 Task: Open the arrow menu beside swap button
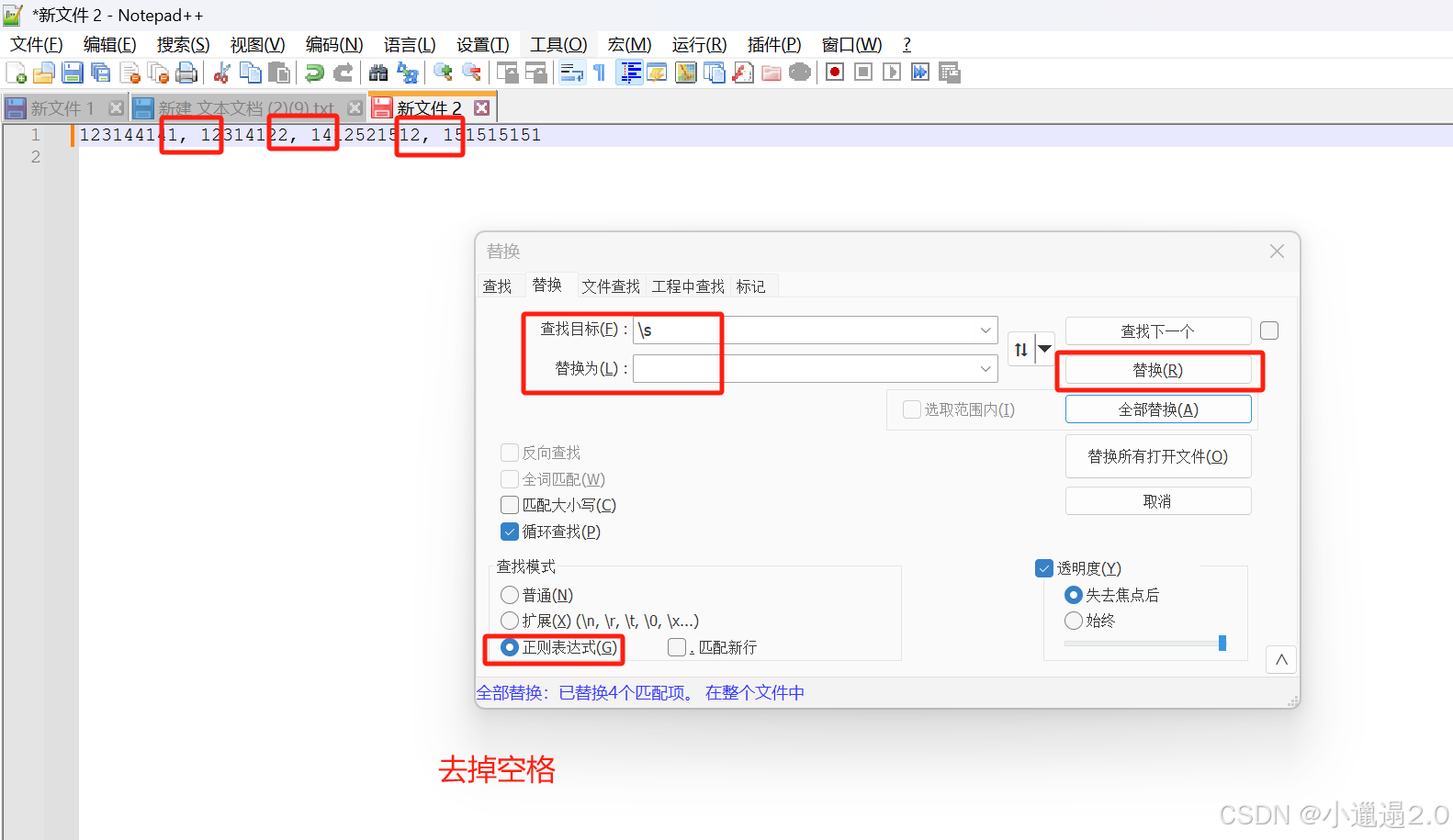tap(1044, 349)
